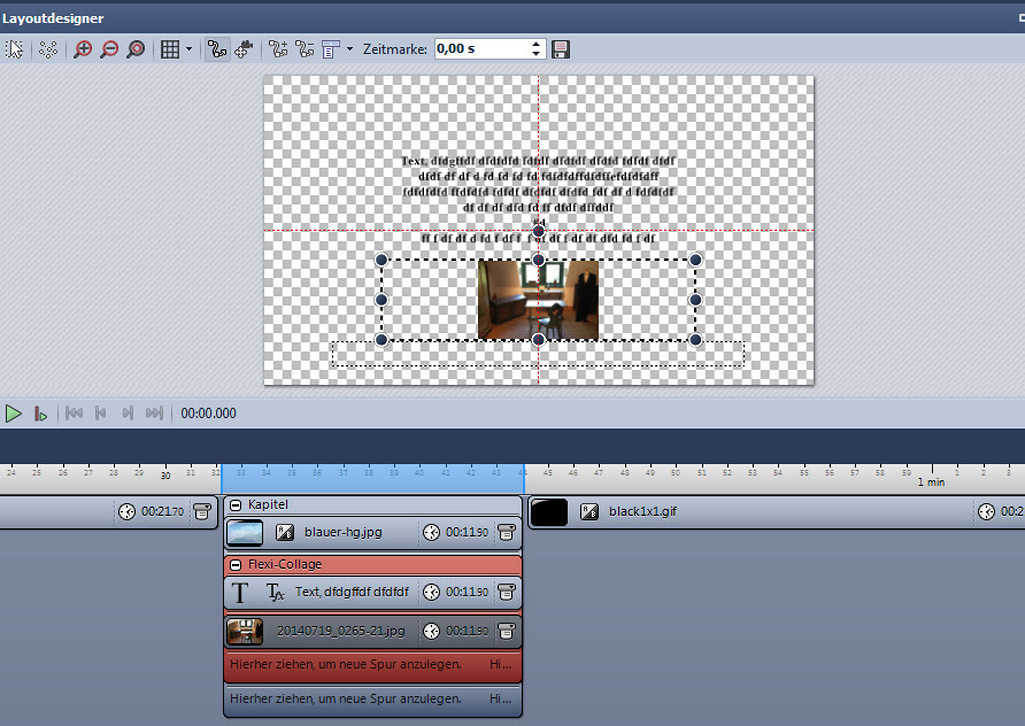Toggle the motion path mode button
This screenshot has width=1025, height=726.
point(216,49)
